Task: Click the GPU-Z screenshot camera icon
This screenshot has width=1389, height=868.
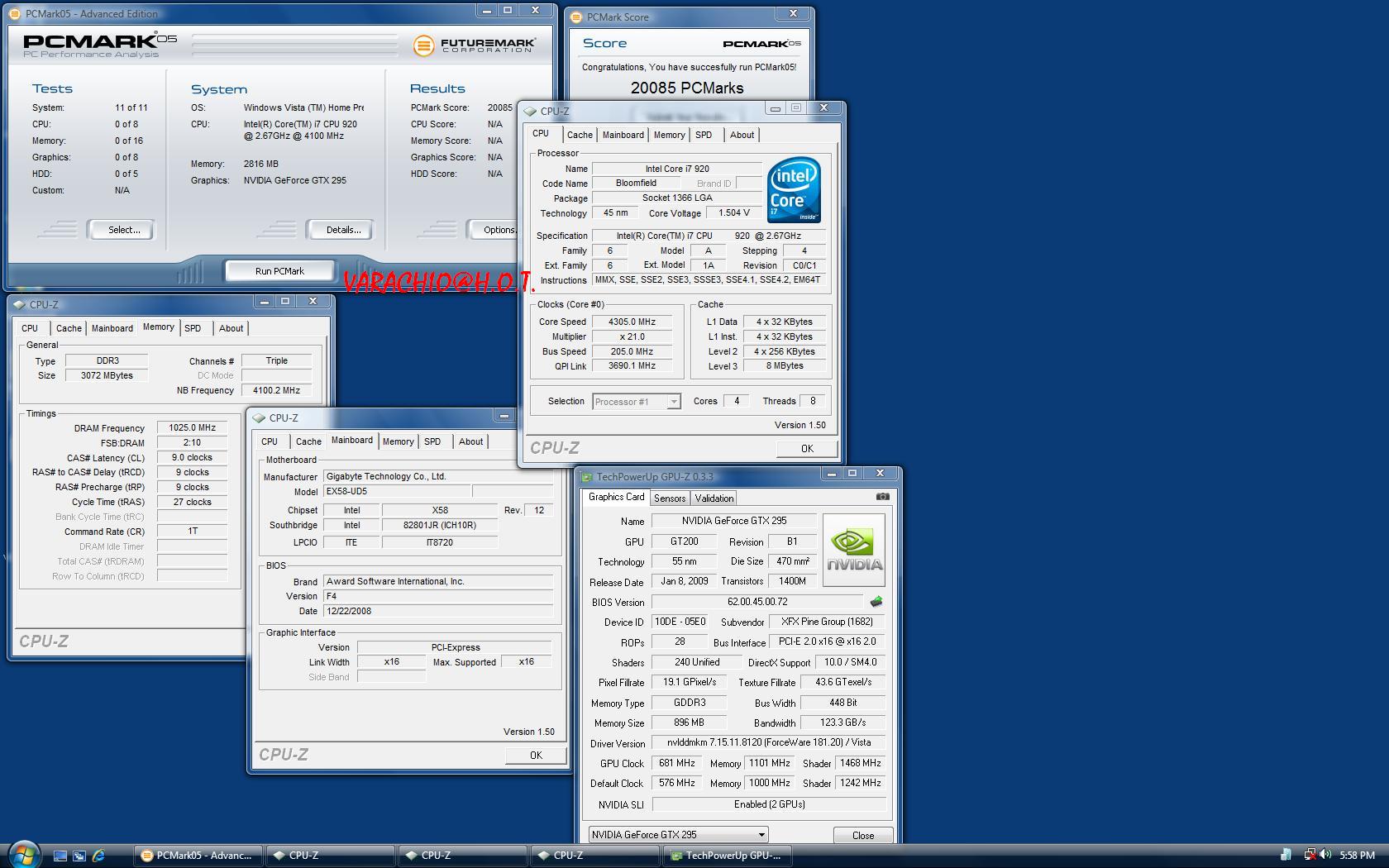Action: [882, 497]
